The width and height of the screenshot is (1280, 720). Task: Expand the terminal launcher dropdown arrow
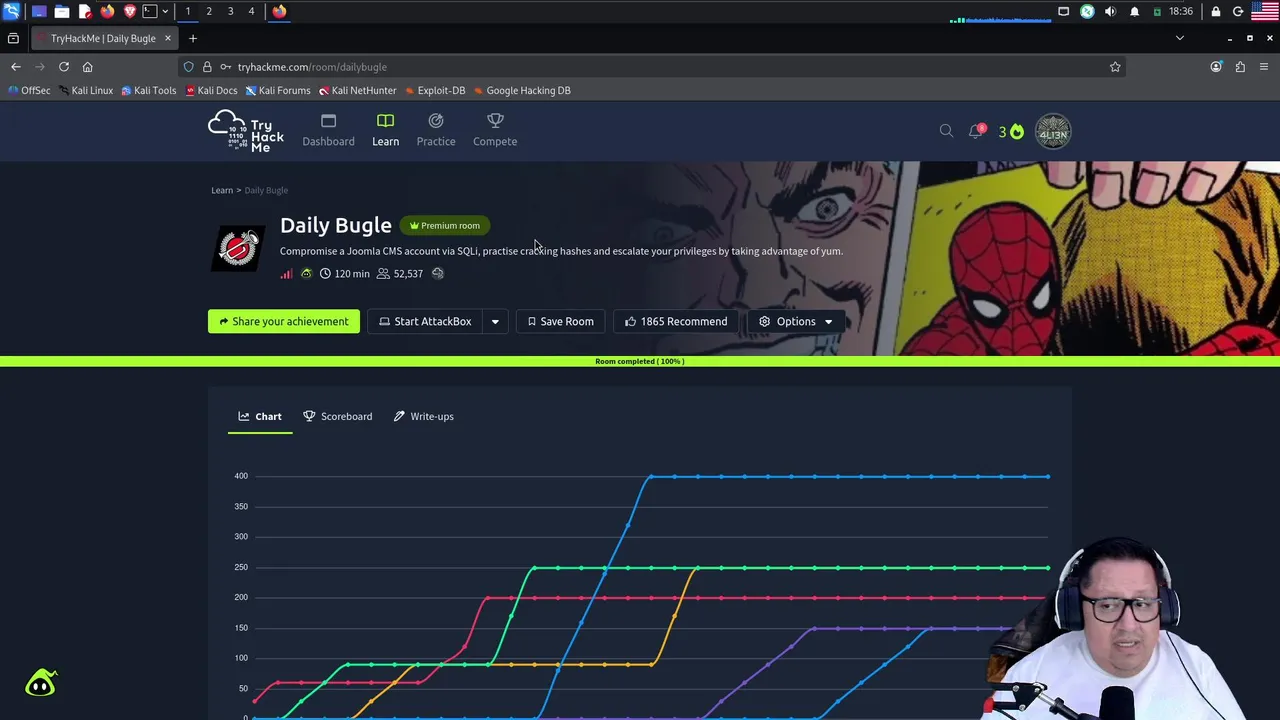[165, 11]
